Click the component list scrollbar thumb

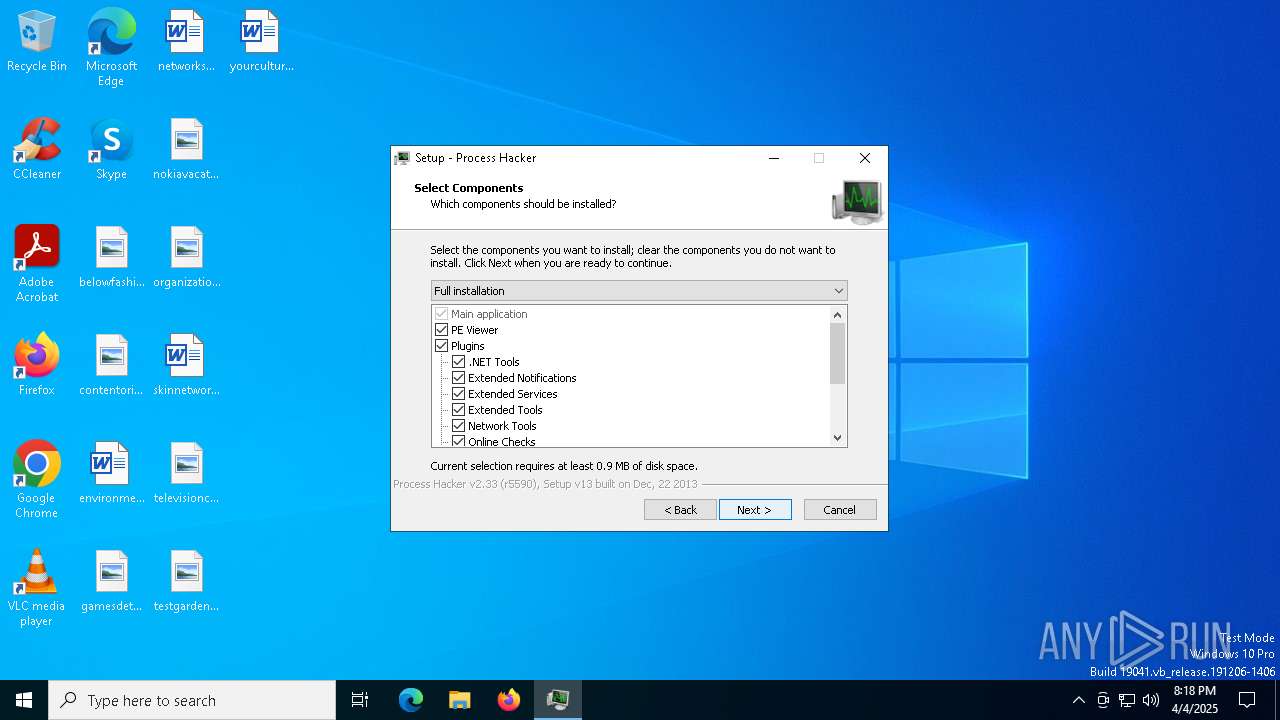(x=838, y=353)
